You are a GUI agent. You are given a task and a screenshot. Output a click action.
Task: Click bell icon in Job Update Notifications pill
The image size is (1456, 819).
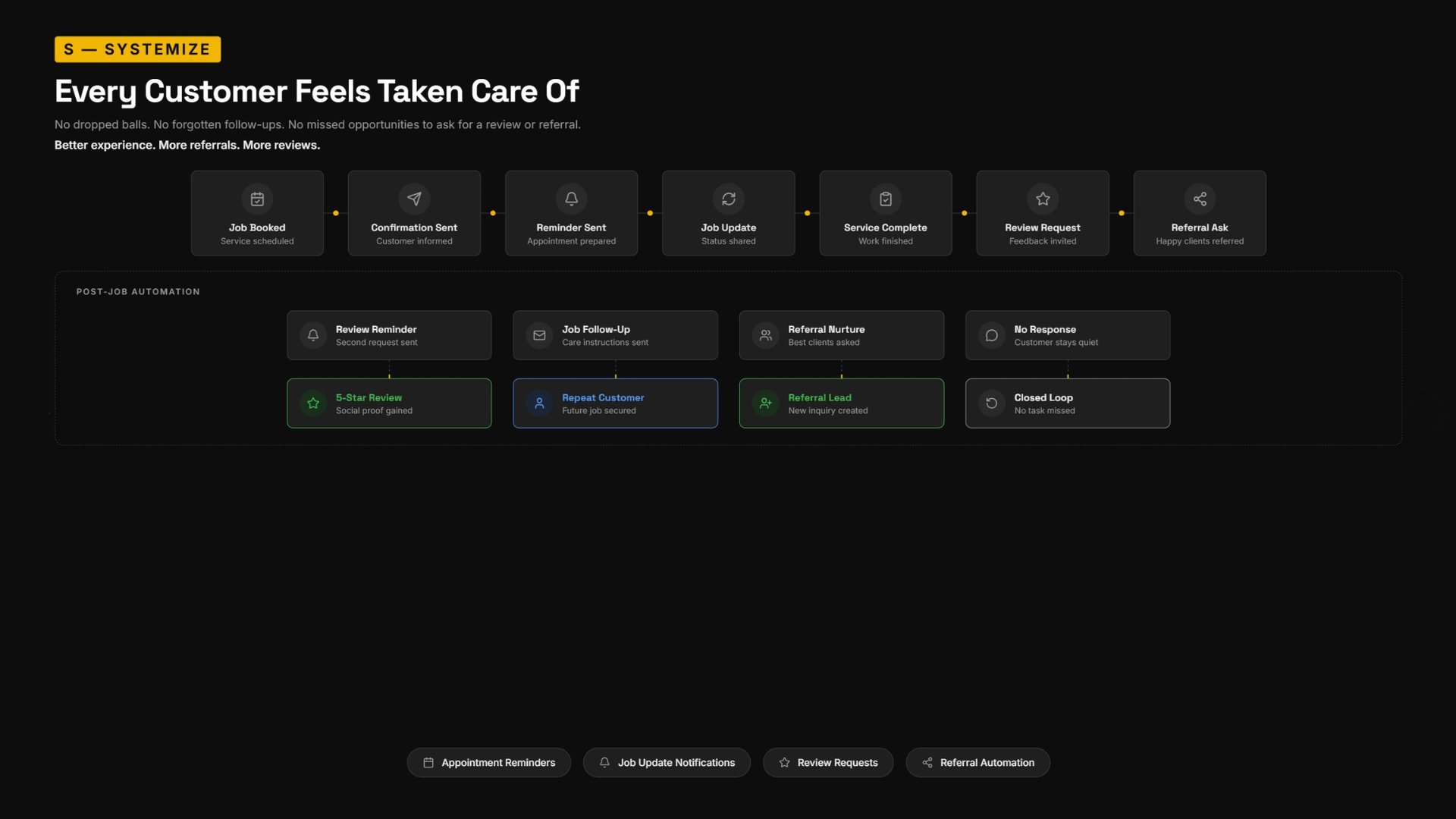[x=604, y=763]
